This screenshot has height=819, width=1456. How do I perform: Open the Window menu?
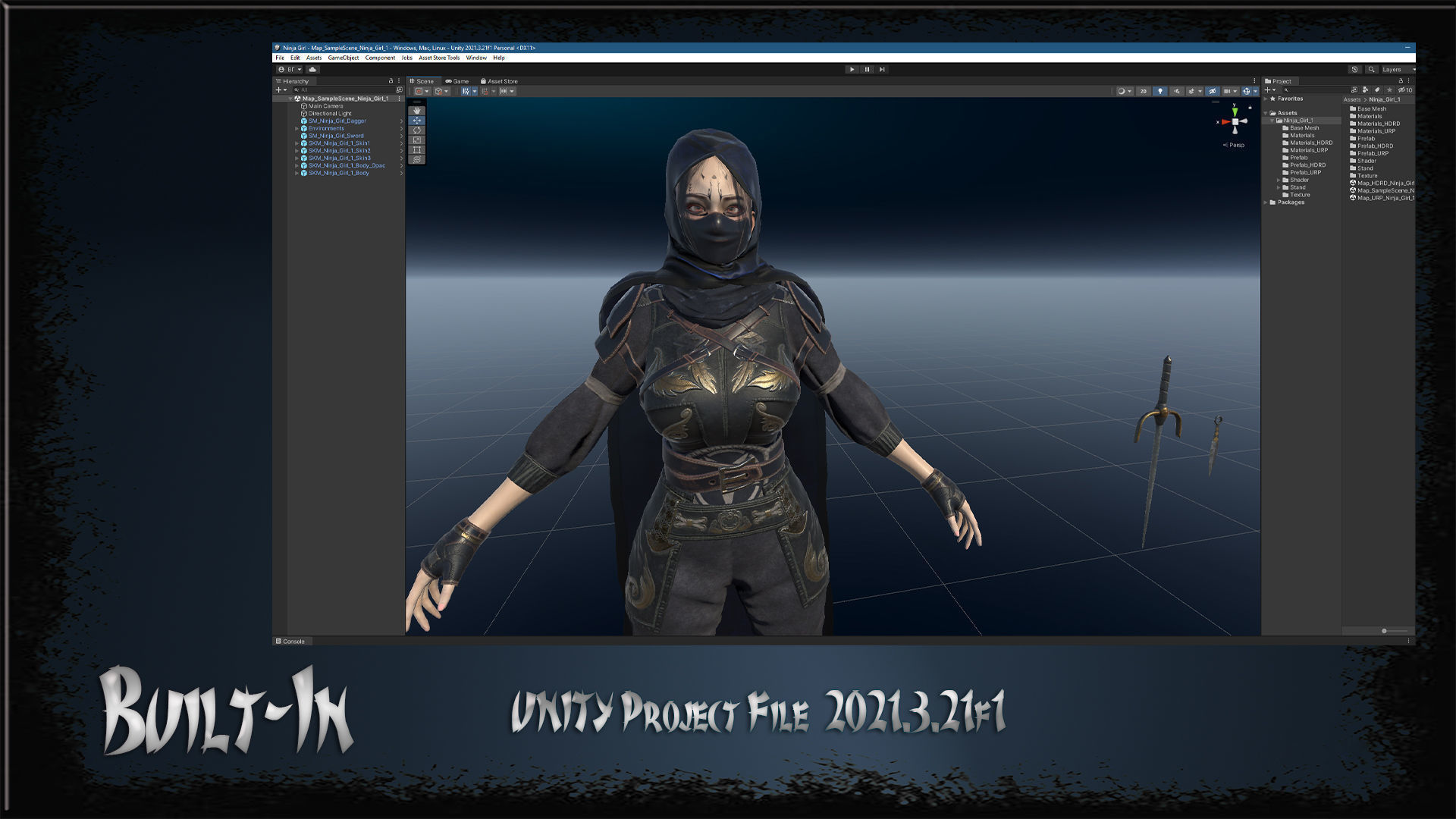point(476,58)
